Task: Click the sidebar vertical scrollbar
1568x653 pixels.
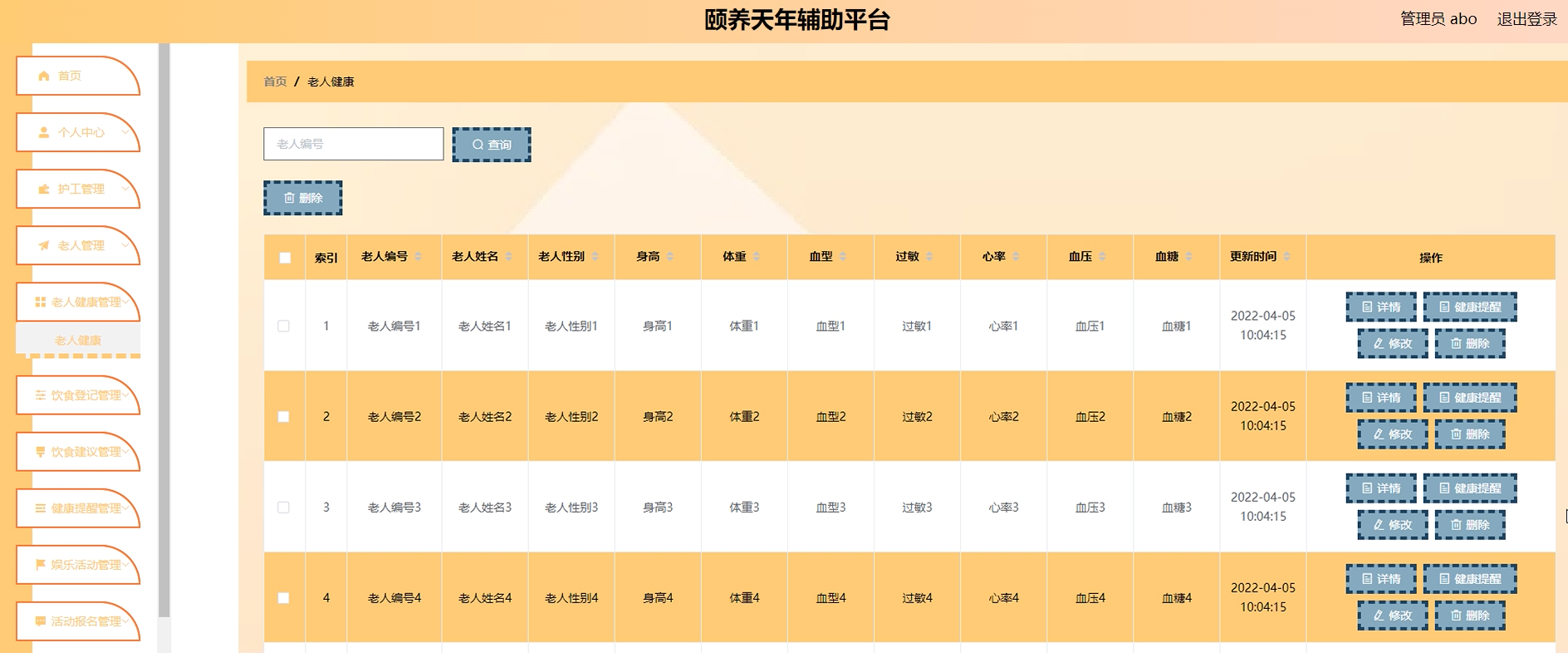Action: [164, 332]
